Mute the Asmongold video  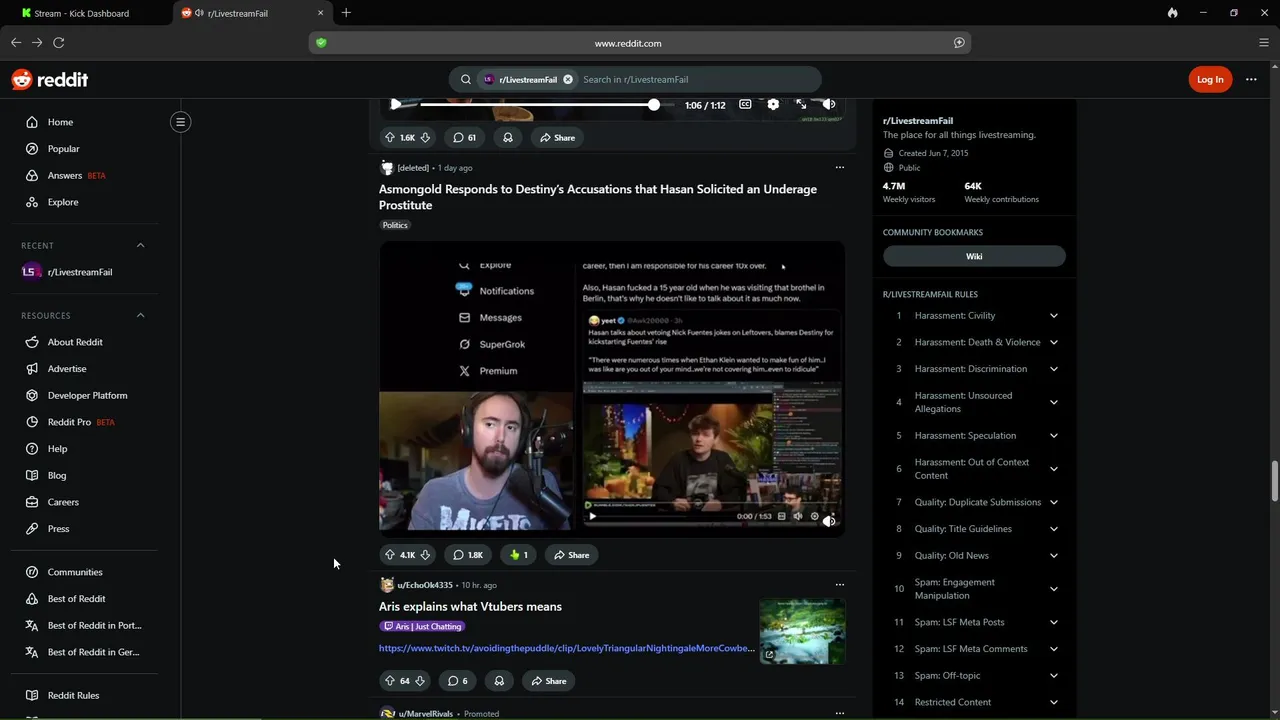828,519
